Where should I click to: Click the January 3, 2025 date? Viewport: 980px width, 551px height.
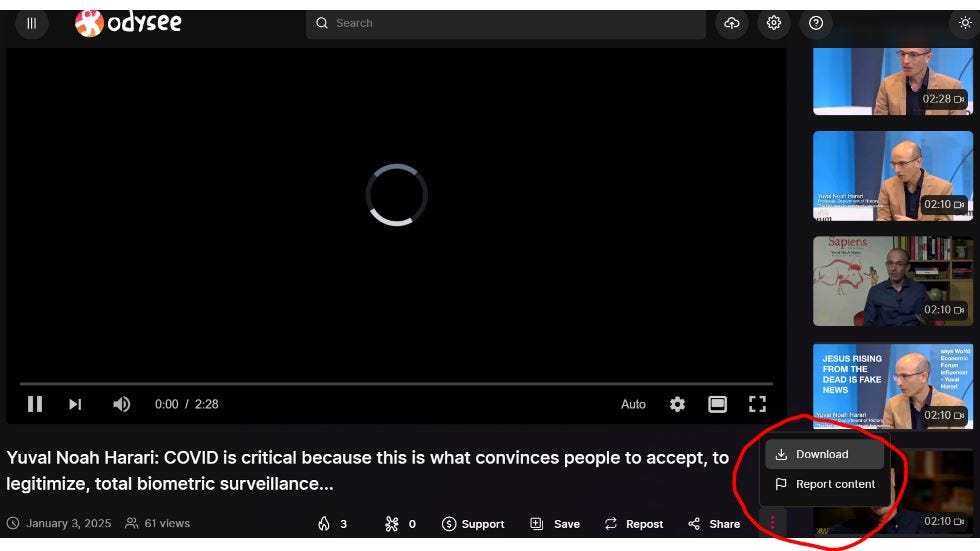[68, 524]
